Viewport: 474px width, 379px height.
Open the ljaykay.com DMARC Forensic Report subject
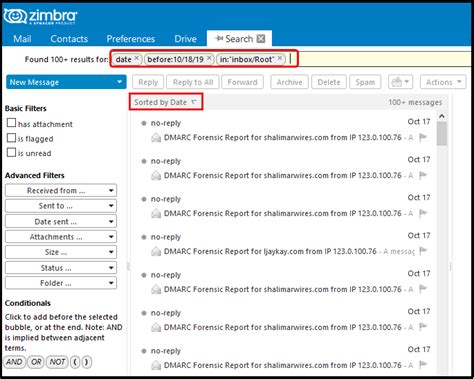point(270,251)
